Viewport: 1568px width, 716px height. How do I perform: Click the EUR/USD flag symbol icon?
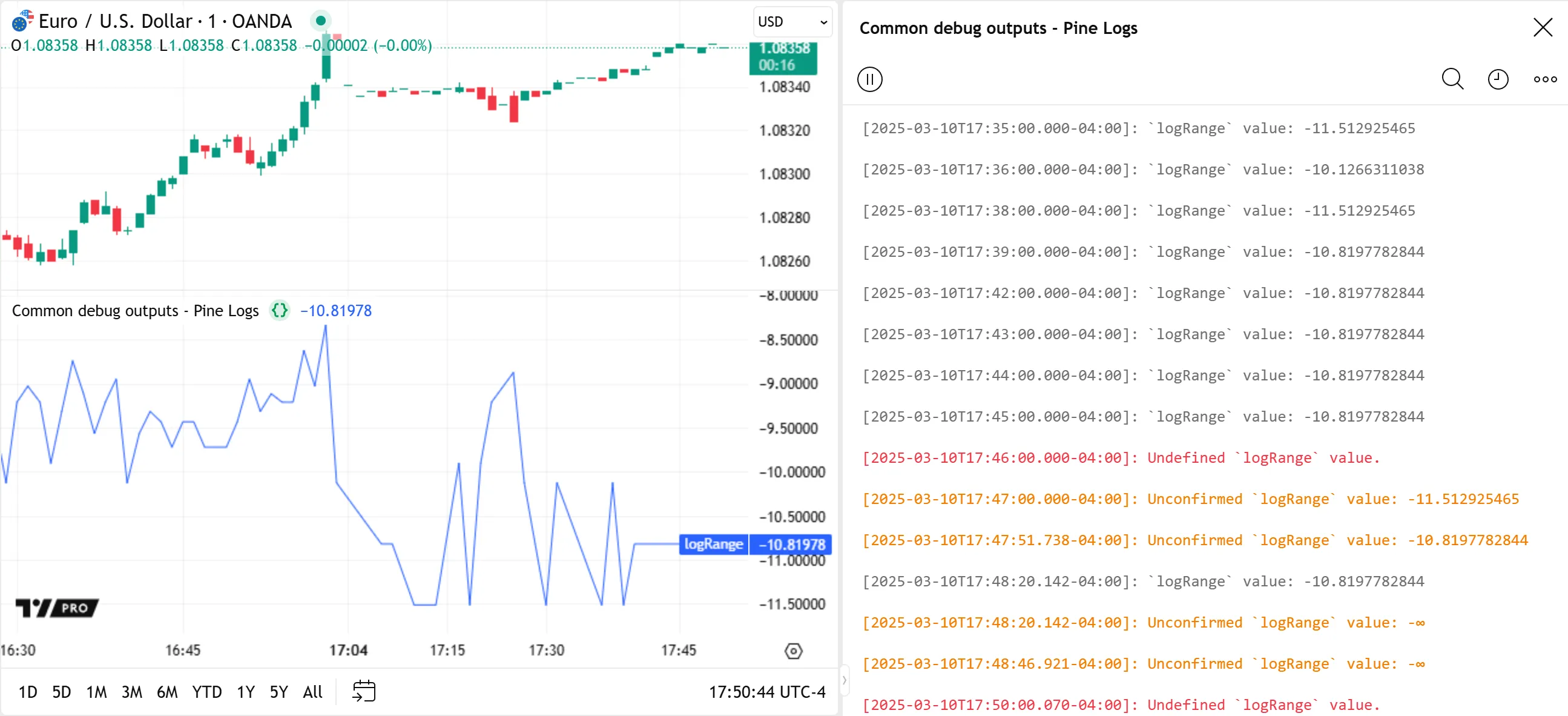pos(21,21)
